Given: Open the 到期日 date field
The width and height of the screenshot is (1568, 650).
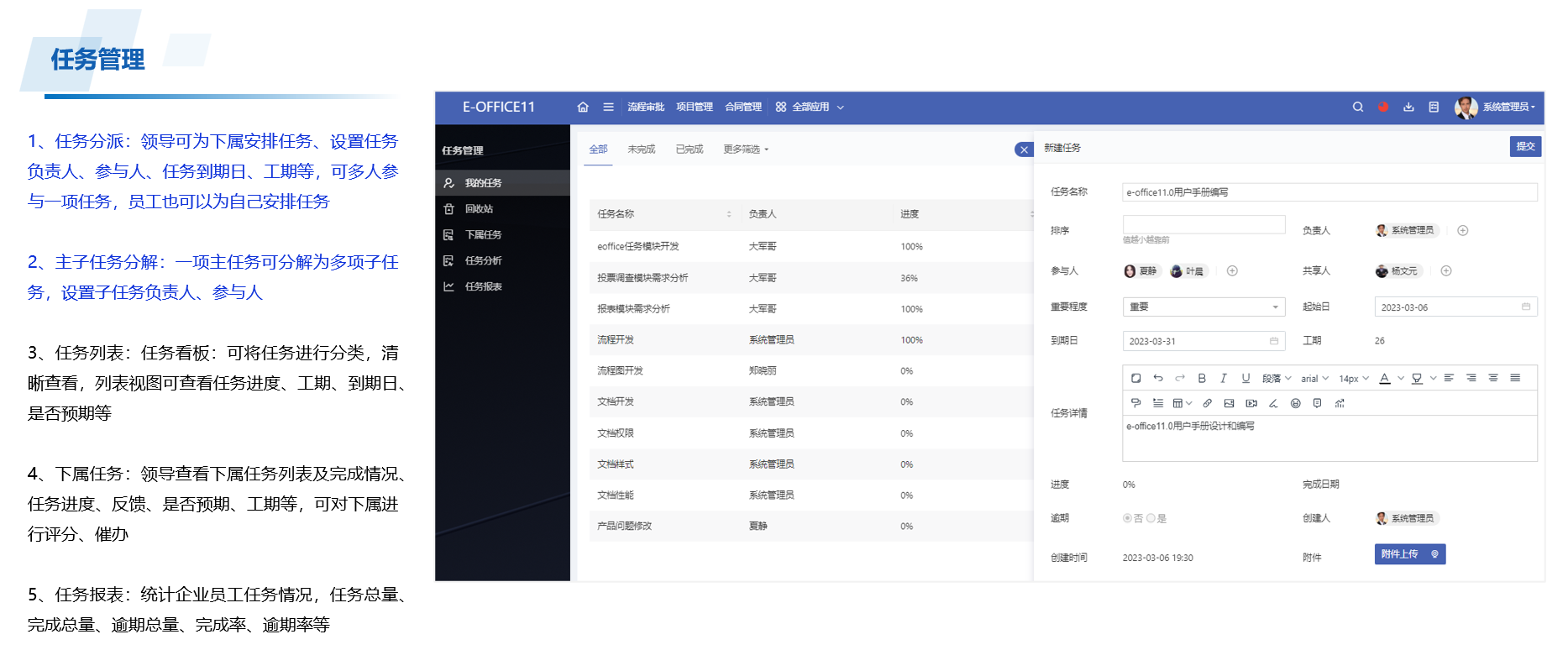Looking at the screenshot, I should pos(1204,341).
